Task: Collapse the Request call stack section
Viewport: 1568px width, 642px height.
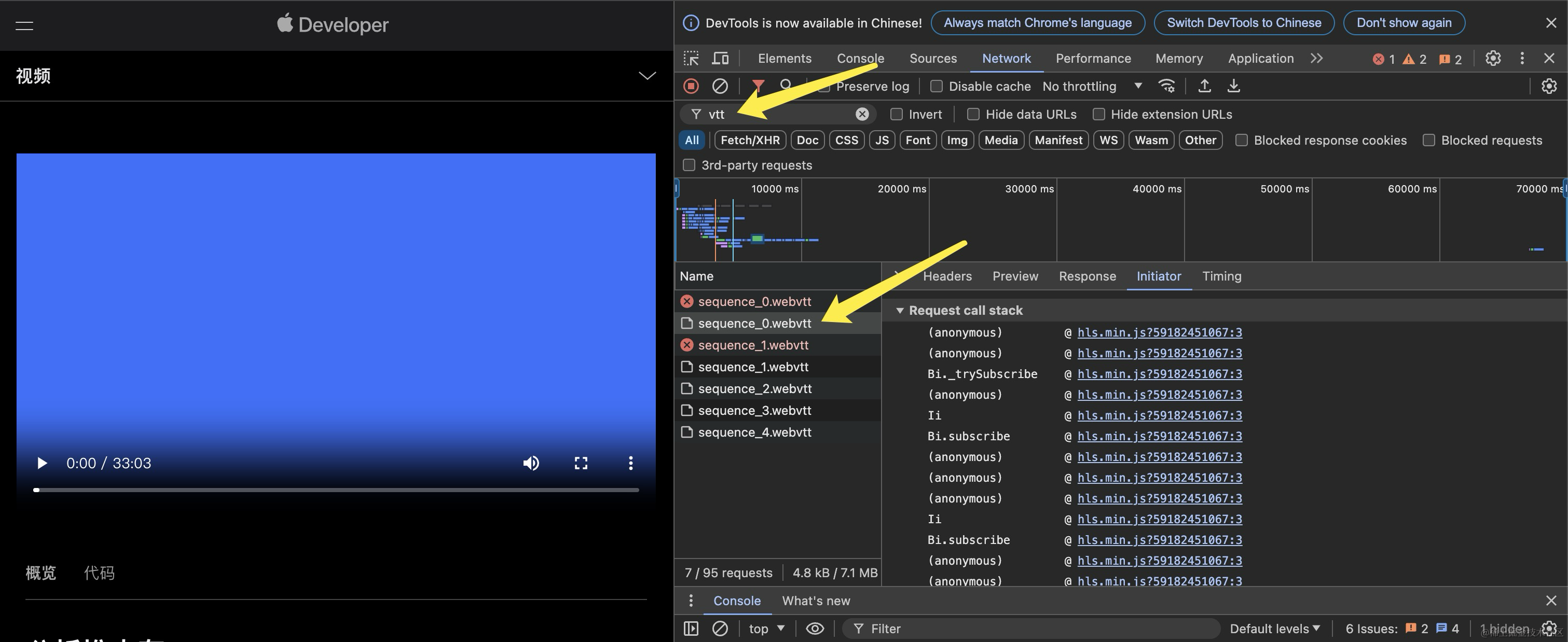Action: coord(900,310)
